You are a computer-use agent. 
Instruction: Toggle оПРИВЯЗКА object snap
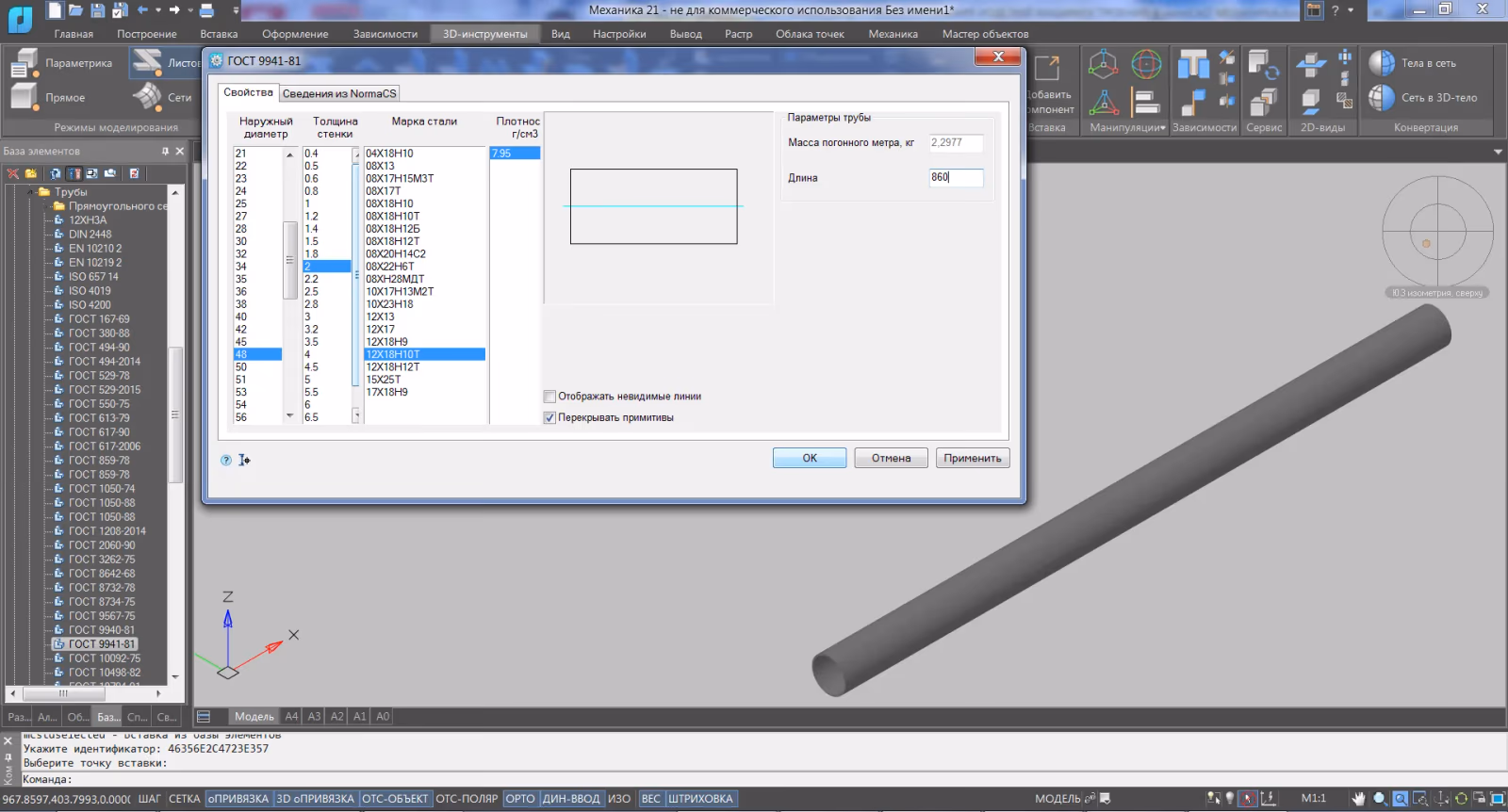(238, 799)
